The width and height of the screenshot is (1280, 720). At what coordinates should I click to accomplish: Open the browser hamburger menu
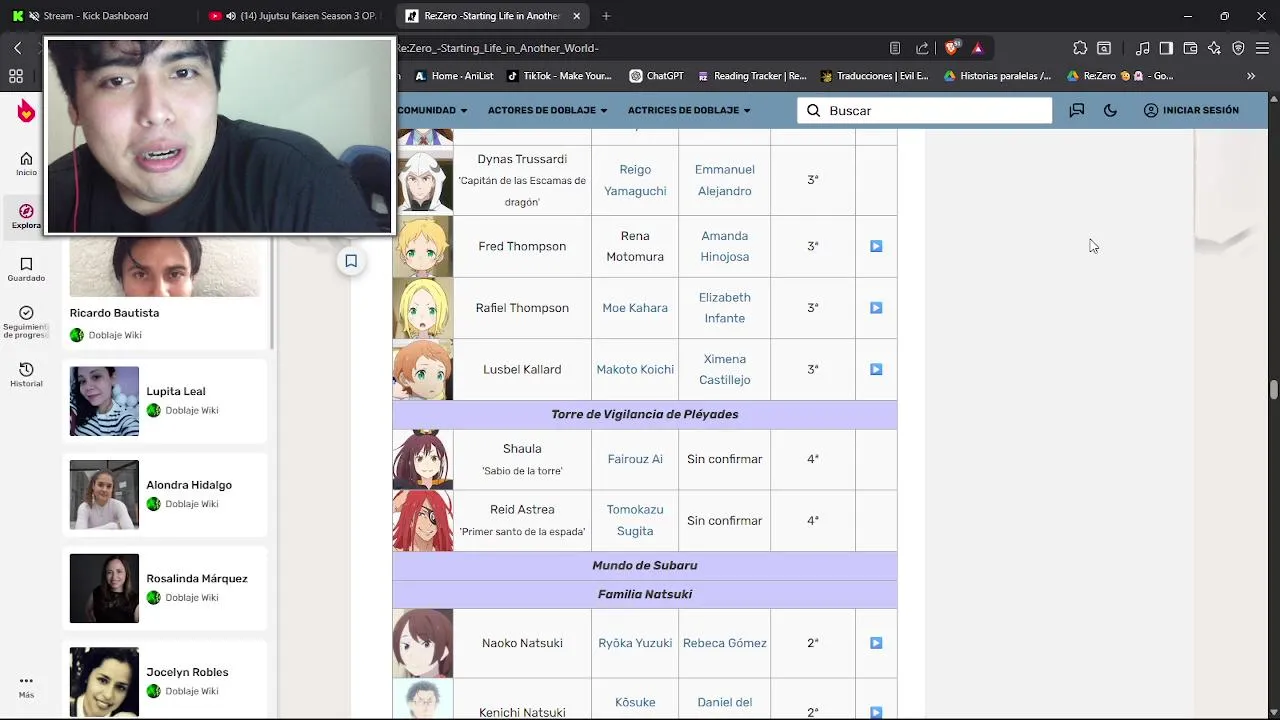click(x=1262, y=48)
